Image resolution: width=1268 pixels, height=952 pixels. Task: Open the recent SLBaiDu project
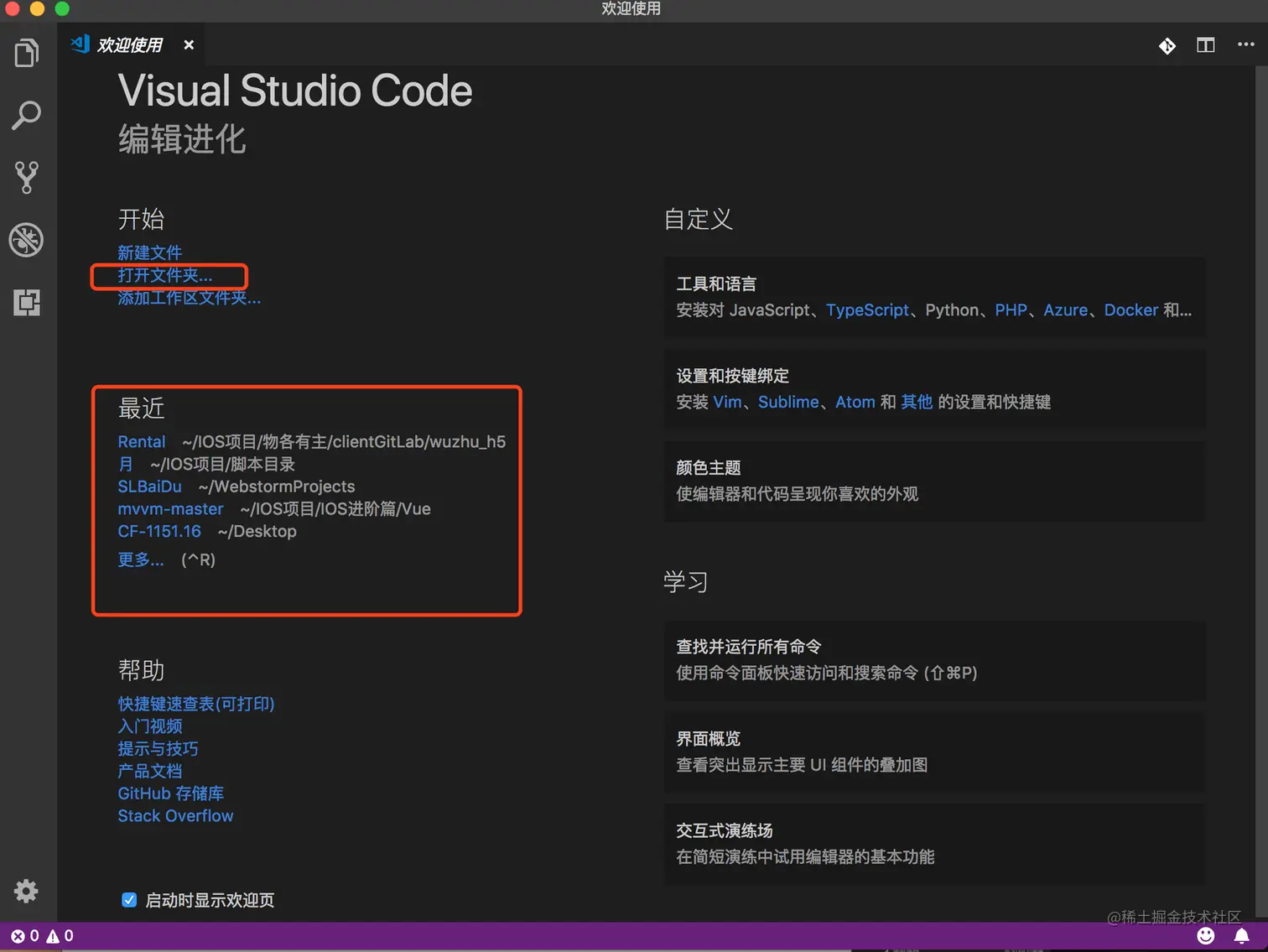[x=149, y=486]
